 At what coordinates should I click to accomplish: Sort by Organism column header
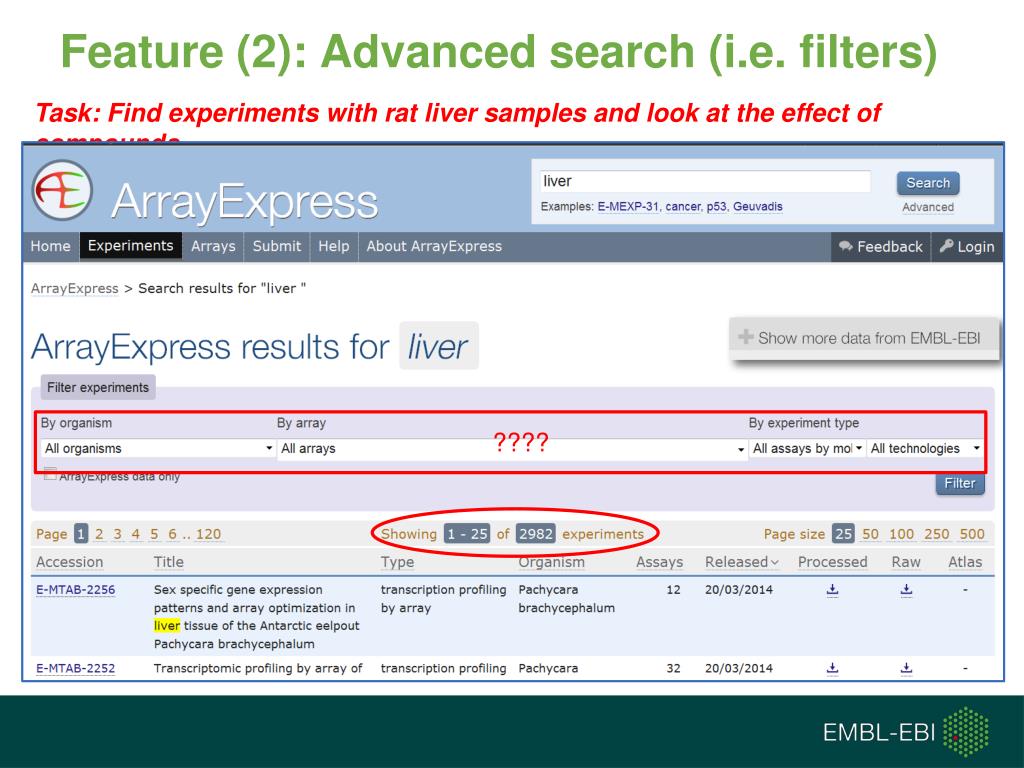tap(551, 562)
